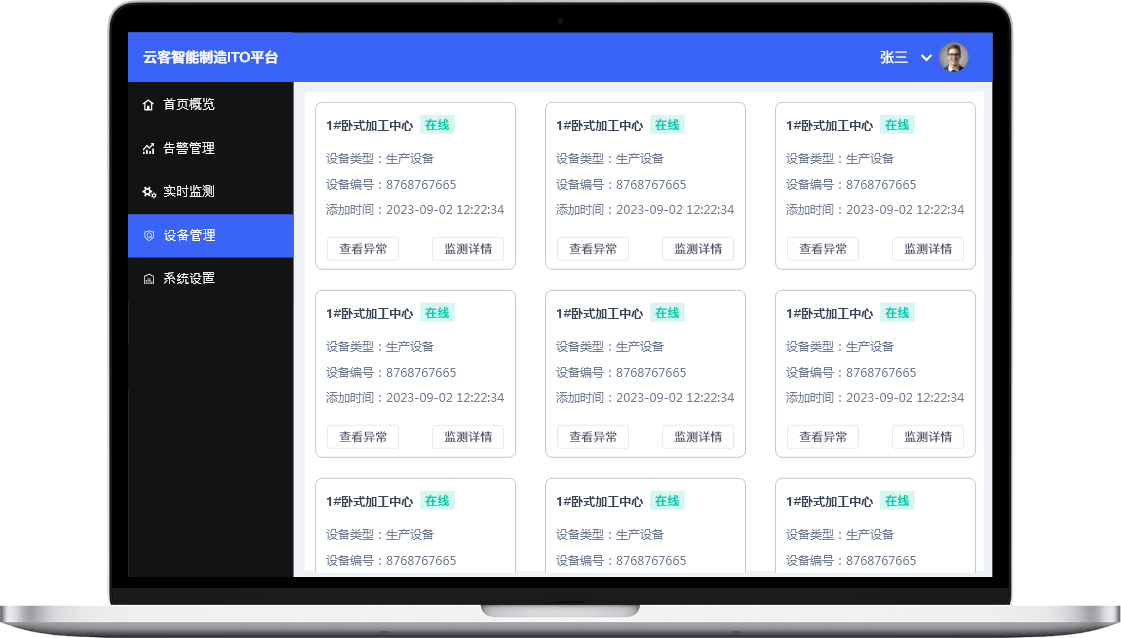
Task: Click 查看异常 in second-row first card
Action: click(x=363, y=437)
